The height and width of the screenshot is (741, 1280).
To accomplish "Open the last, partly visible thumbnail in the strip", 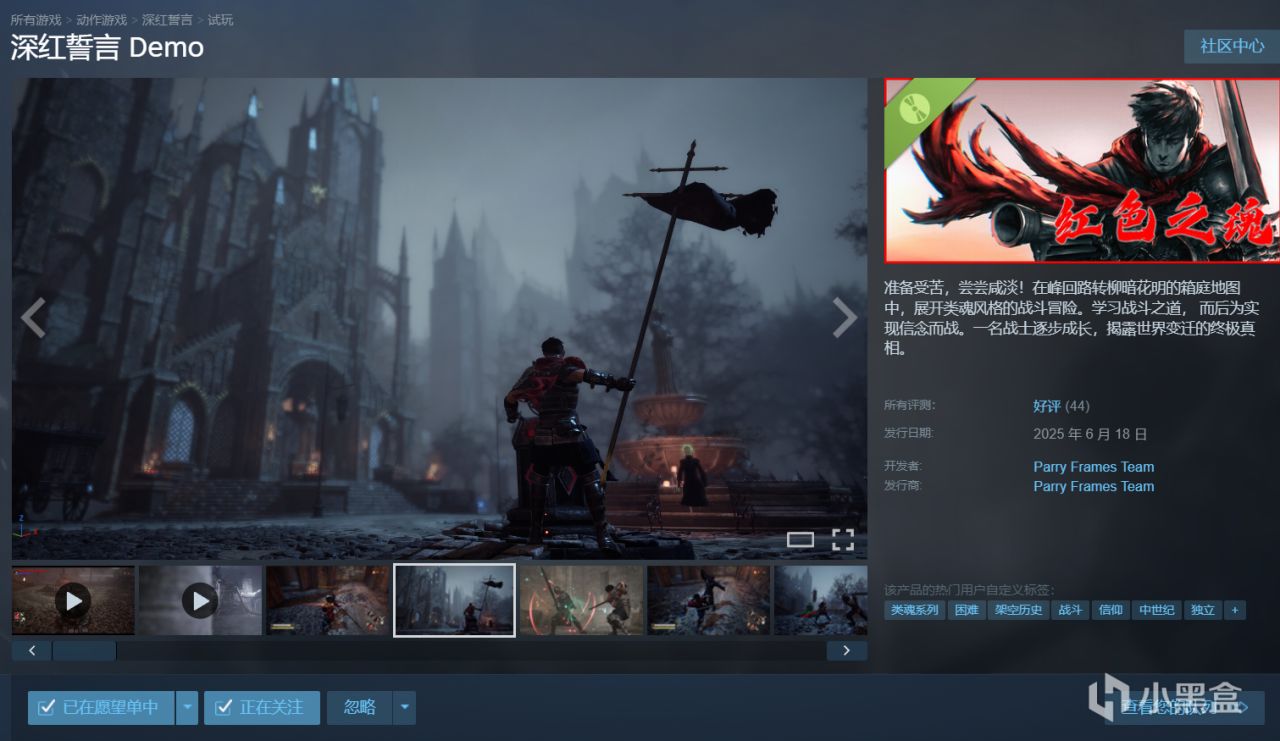I will coord(821,600).
